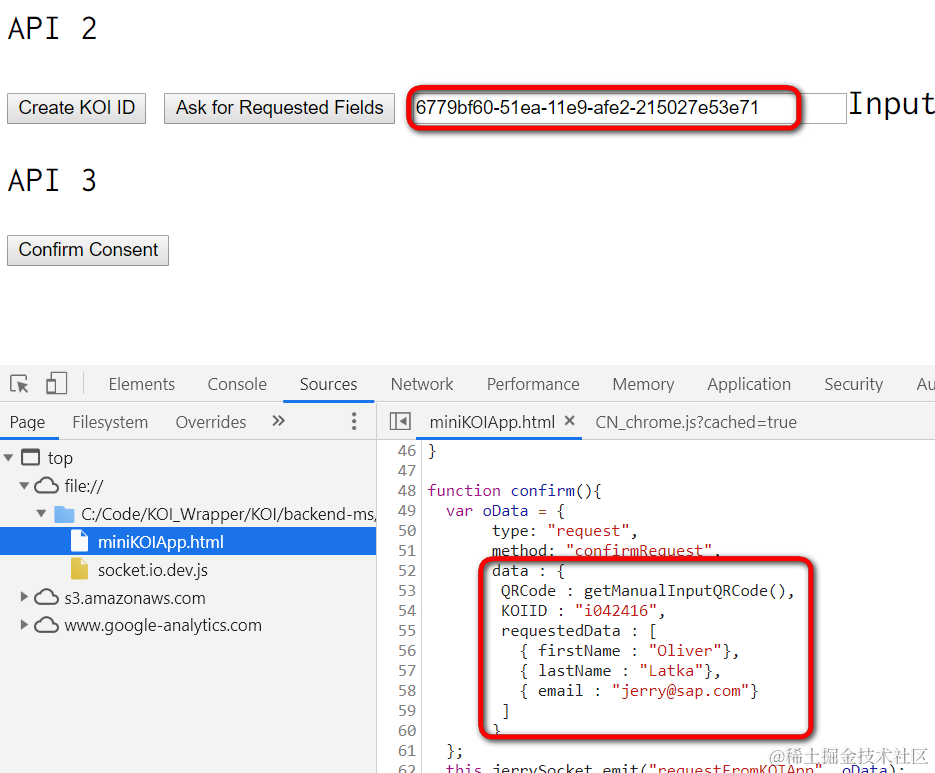Click the "i042416" KOIID string
Viewport: 935px width, 773px height.
coord(615,611)
